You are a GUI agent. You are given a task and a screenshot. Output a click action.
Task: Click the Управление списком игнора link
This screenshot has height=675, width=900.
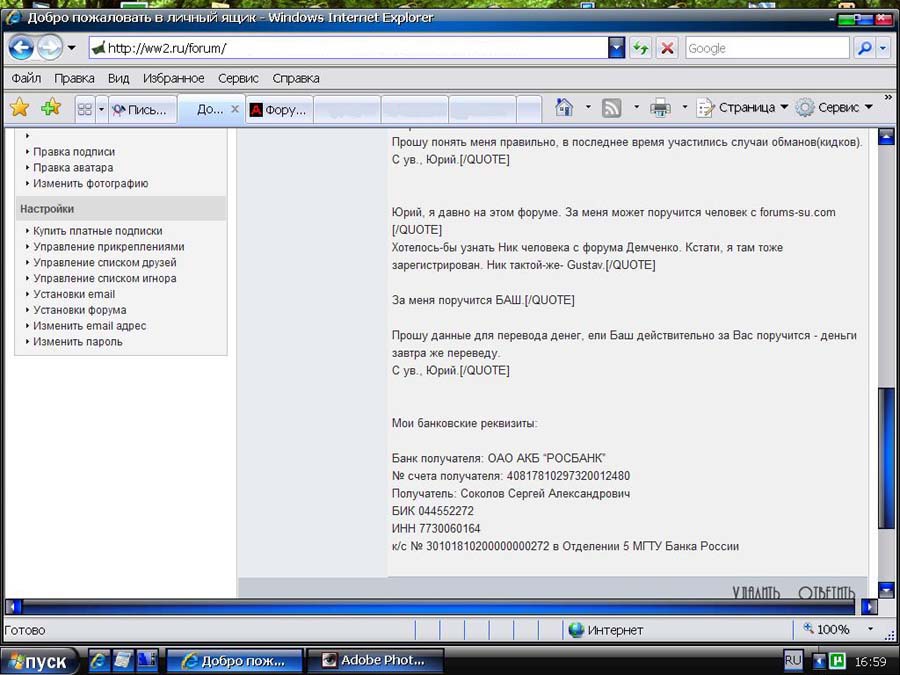click(x=105, y=278)
